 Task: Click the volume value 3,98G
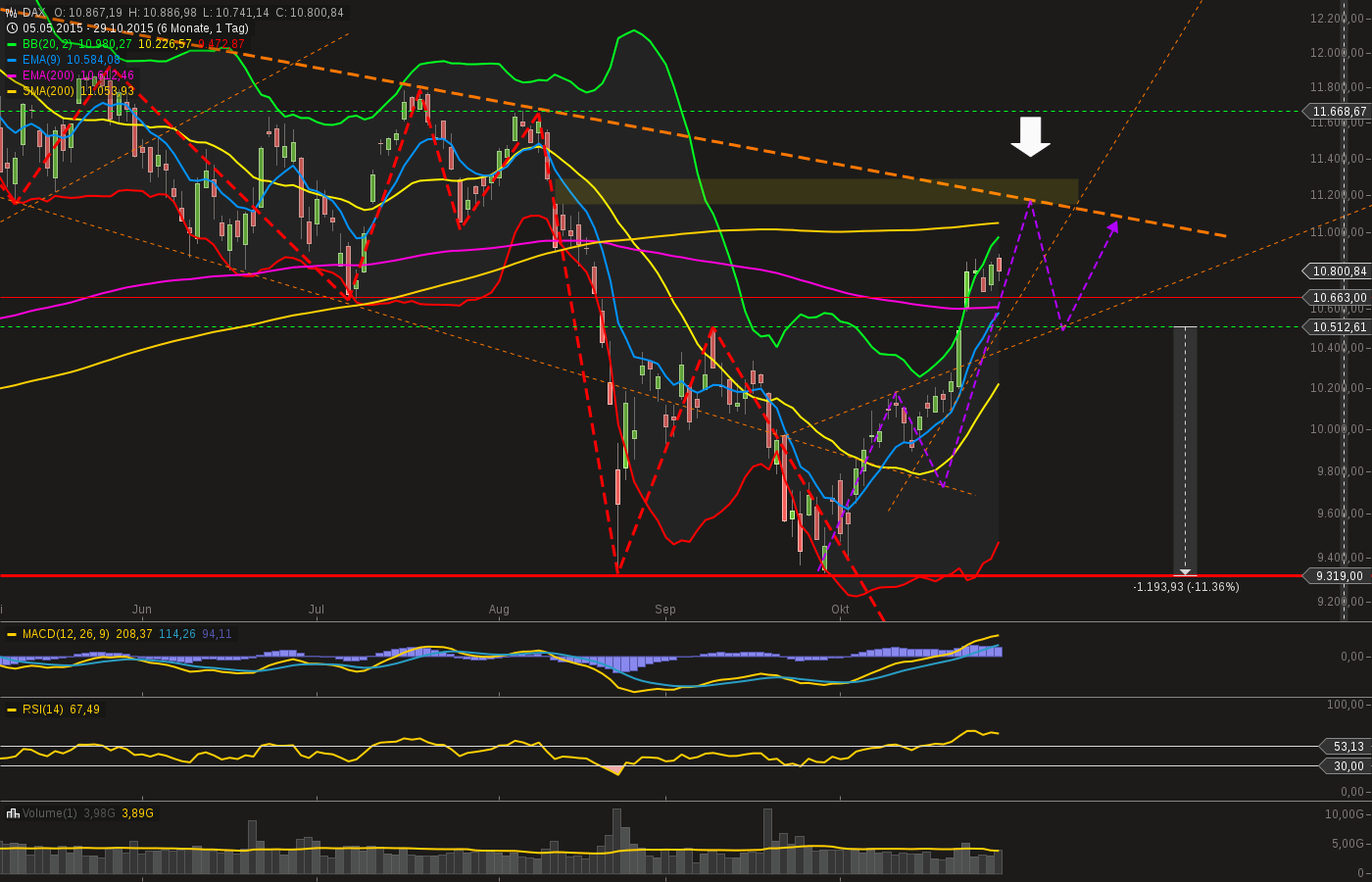click(100, 813)
